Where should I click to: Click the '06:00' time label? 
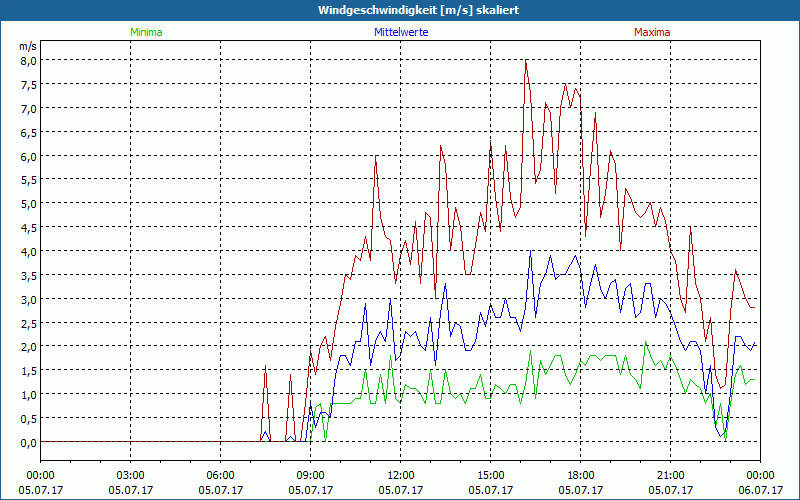[x=220, y=476]
